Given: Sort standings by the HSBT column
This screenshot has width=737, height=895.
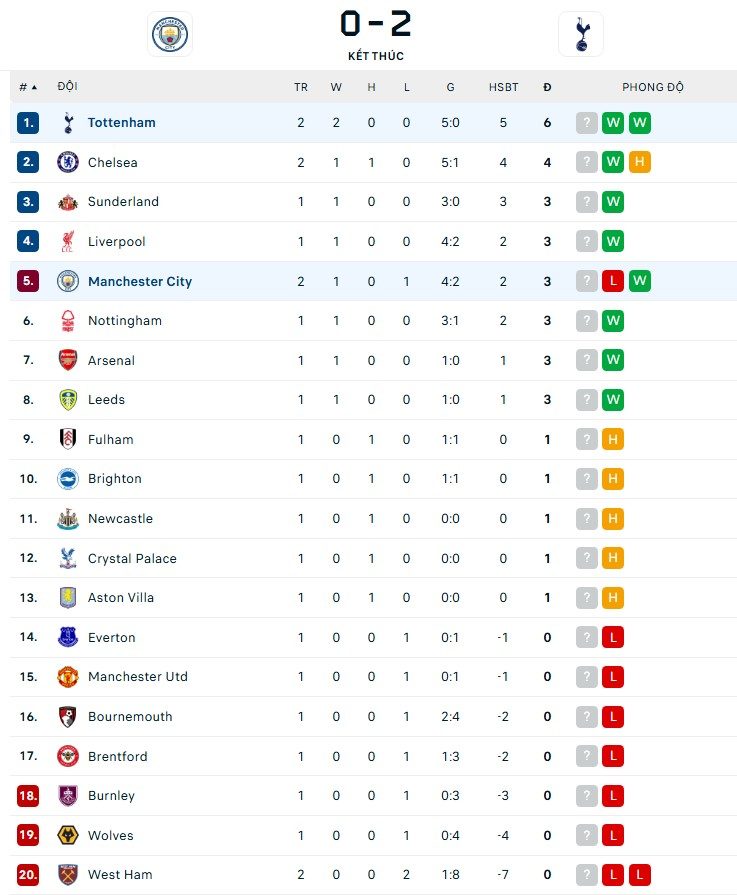Looking at the screenshot, I should pos(504,87).
